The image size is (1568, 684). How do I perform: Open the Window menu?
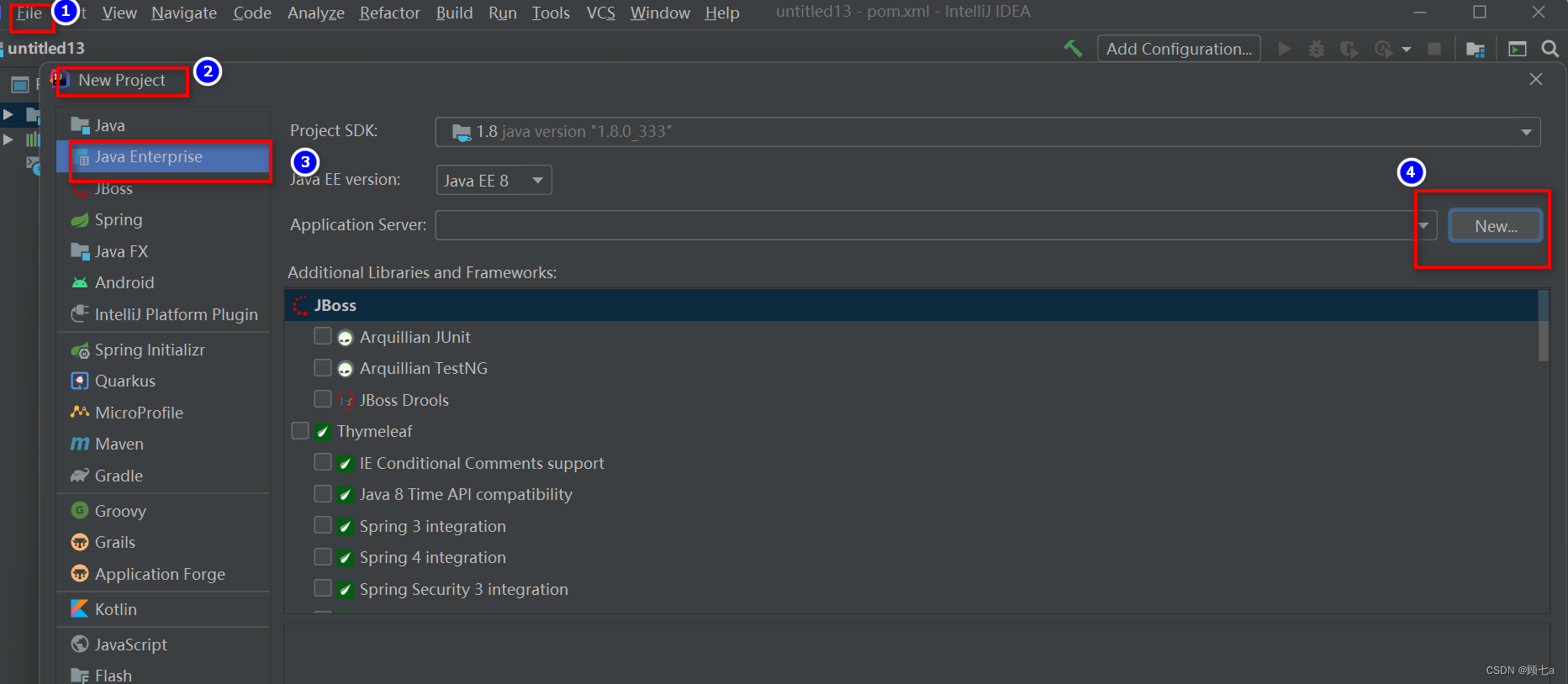(660, 13)
